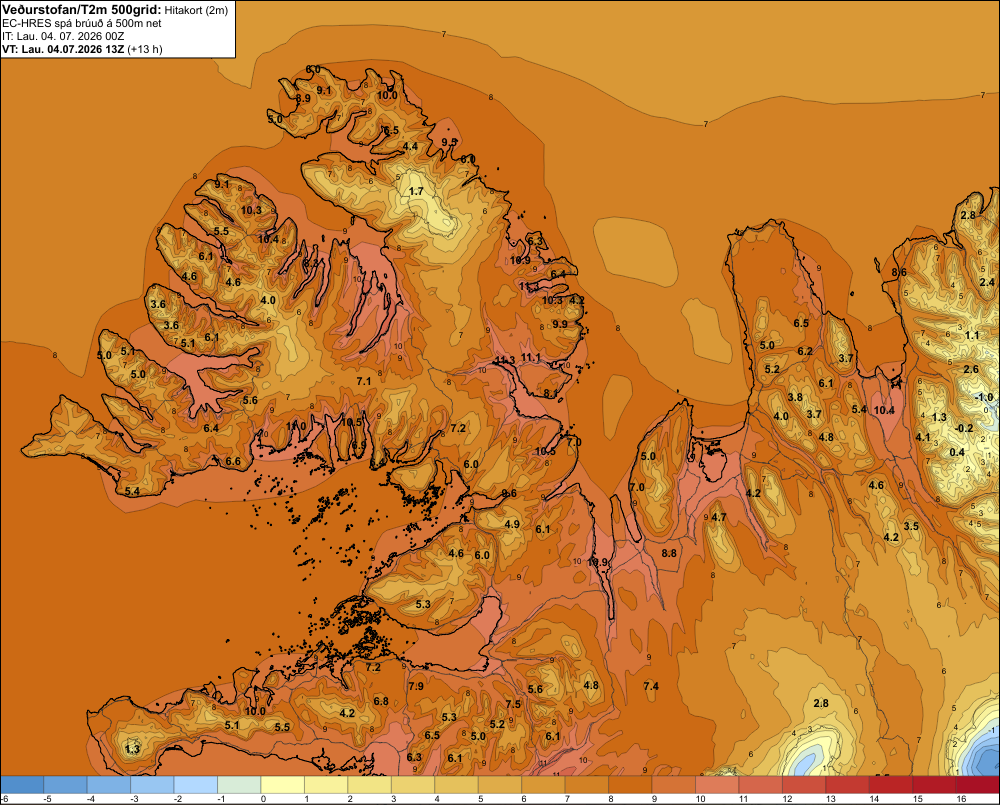Select the 9.5 temperature value
Viewport: 1000px width, 805px height.
(x=450, y=142)
